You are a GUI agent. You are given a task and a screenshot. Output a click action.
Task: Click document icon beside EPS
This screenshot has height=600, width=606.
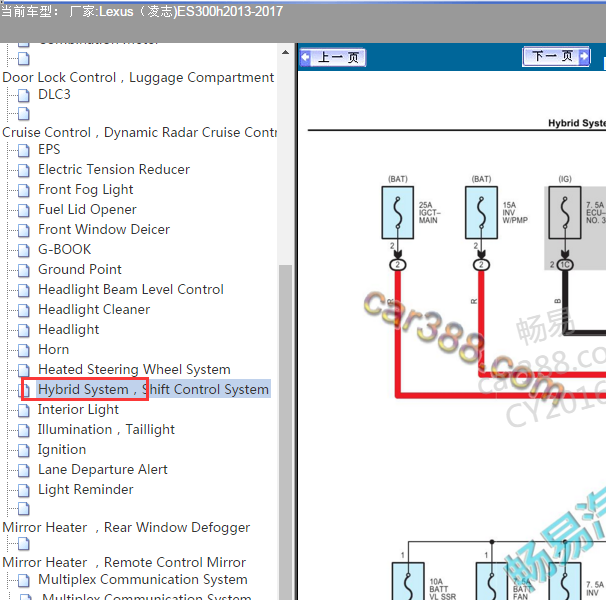(24, 150)
